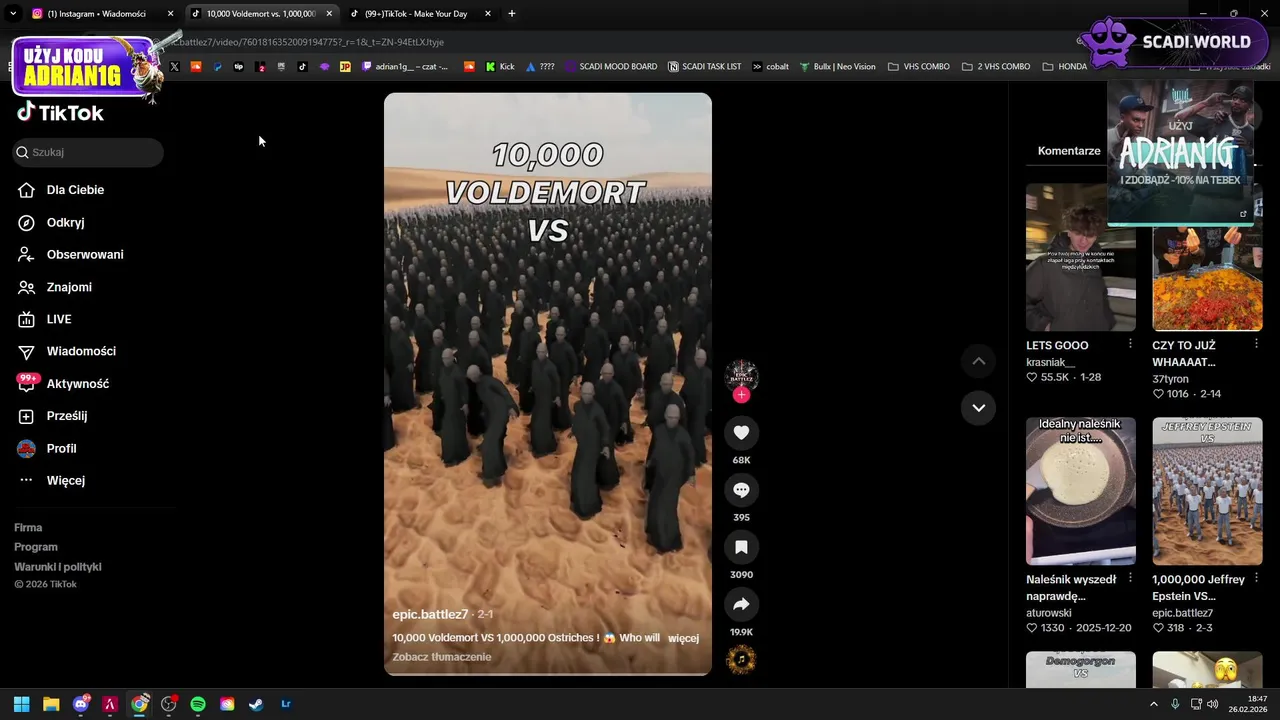
Task: Expand video caption with więcej
Action: (x=683, y=638)
